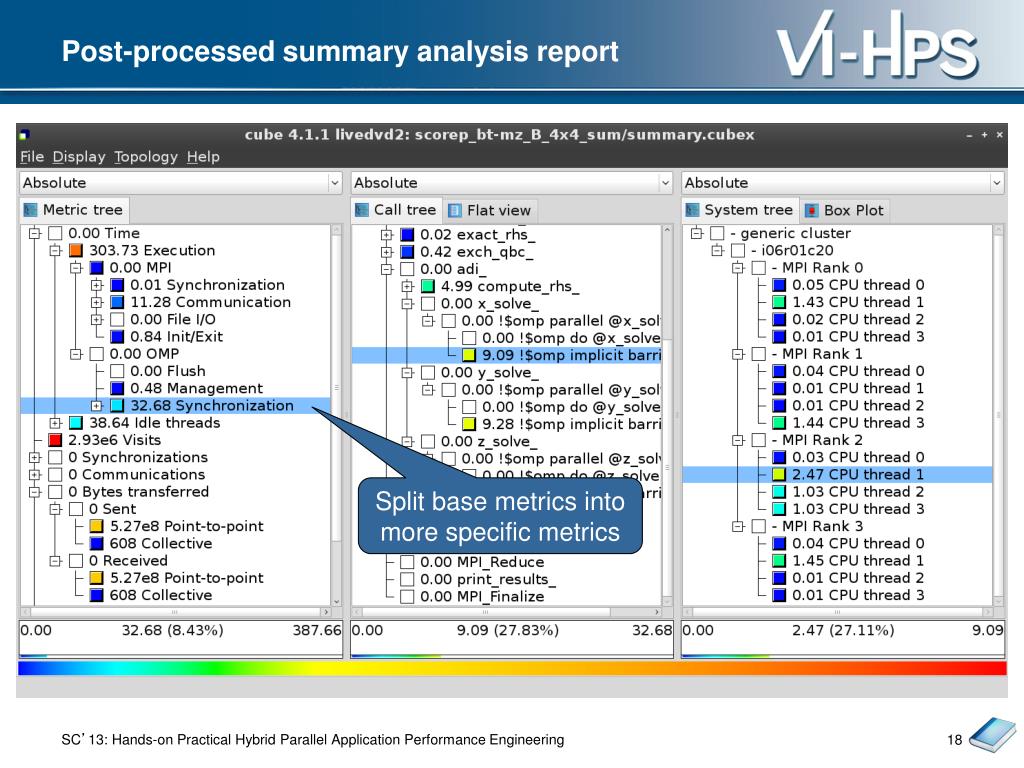Select the i06r01c20 node row
Image resolution: width=1024 pixels, height=768 pixels.
[x=837, y=251]
